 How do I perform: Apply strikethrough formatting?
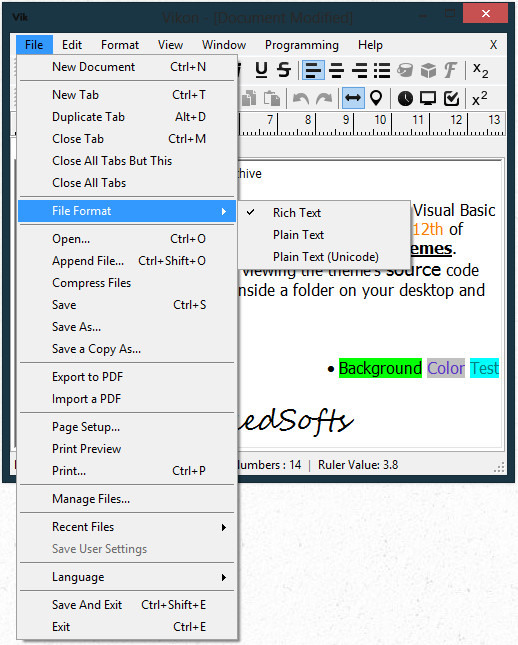(x=284, y=70)
